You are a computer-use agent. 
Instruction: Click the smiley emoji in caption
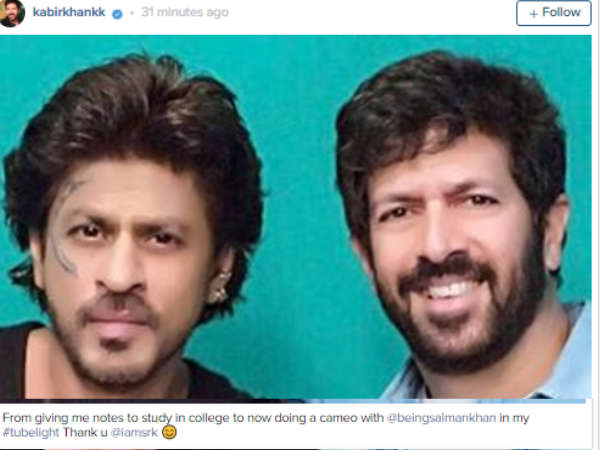[169, 432]
